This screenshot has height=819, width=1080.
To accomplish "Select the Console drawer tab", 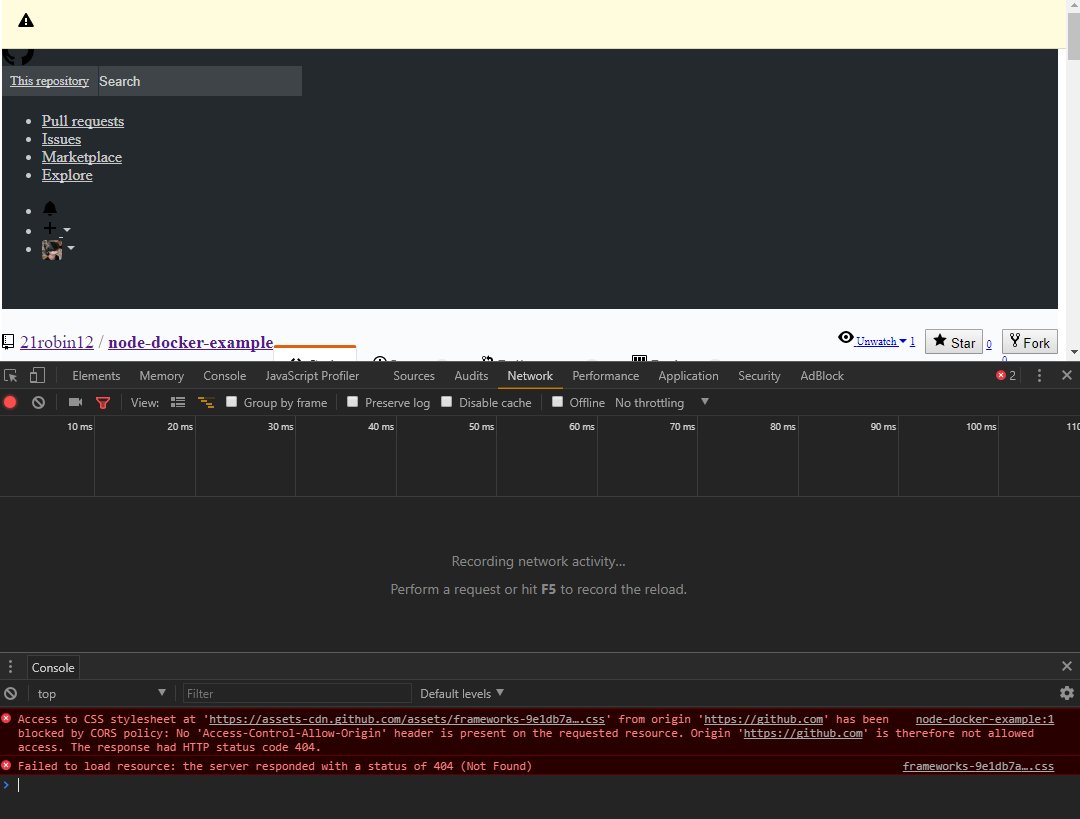I will 53,667.
